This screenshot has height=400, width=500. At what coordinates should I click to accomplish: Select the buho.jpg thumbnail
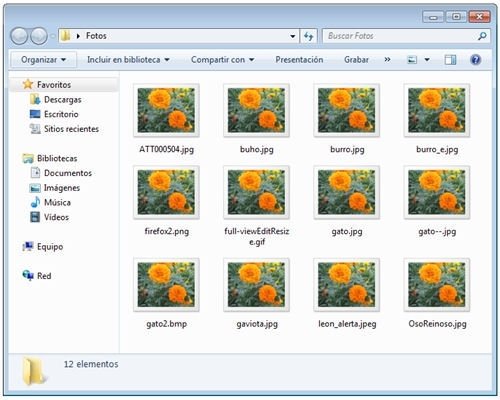(256, 110)
